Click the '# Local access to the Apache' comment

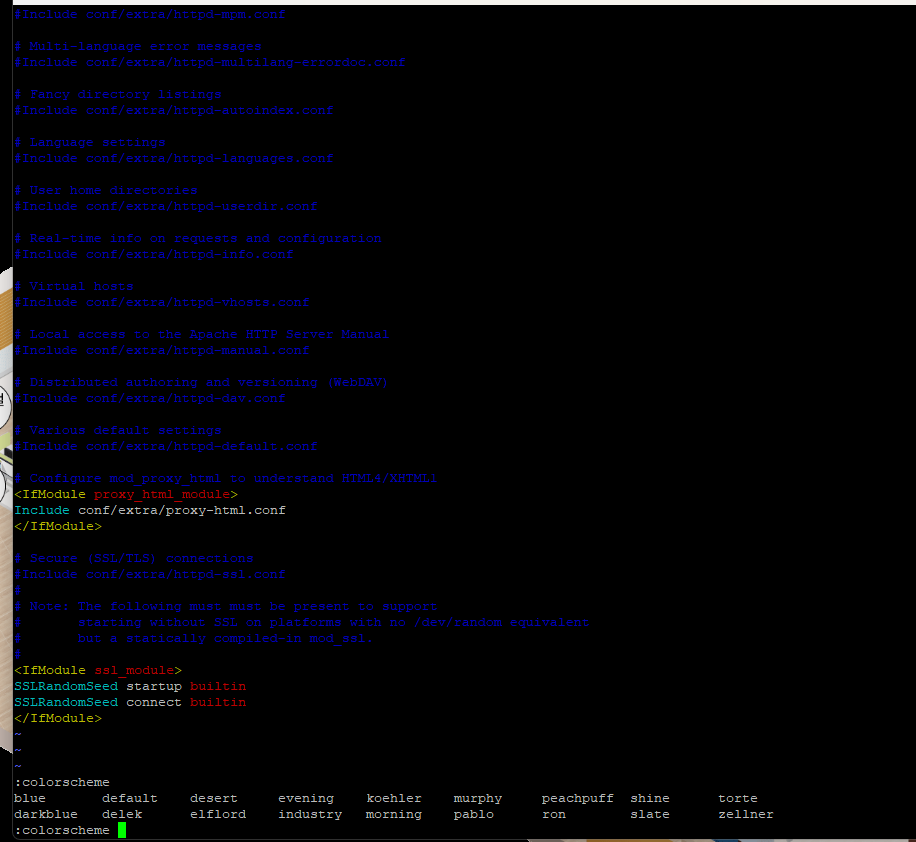(202, 334)
